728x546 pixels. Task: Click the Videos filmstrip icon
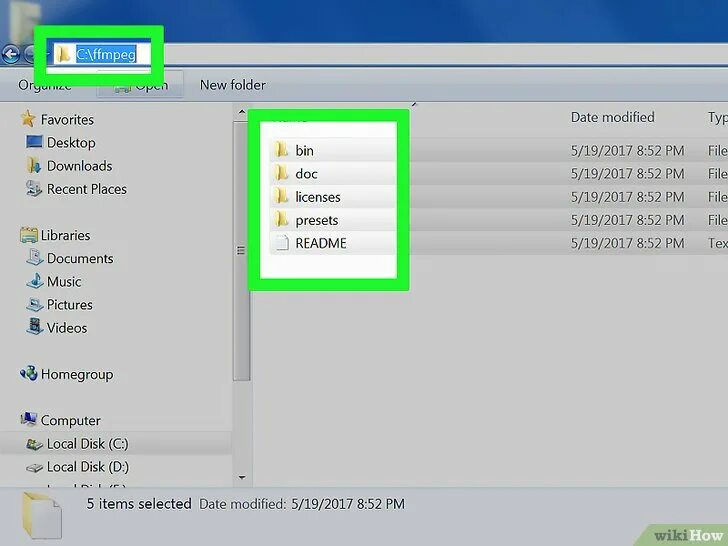[35, 326]
